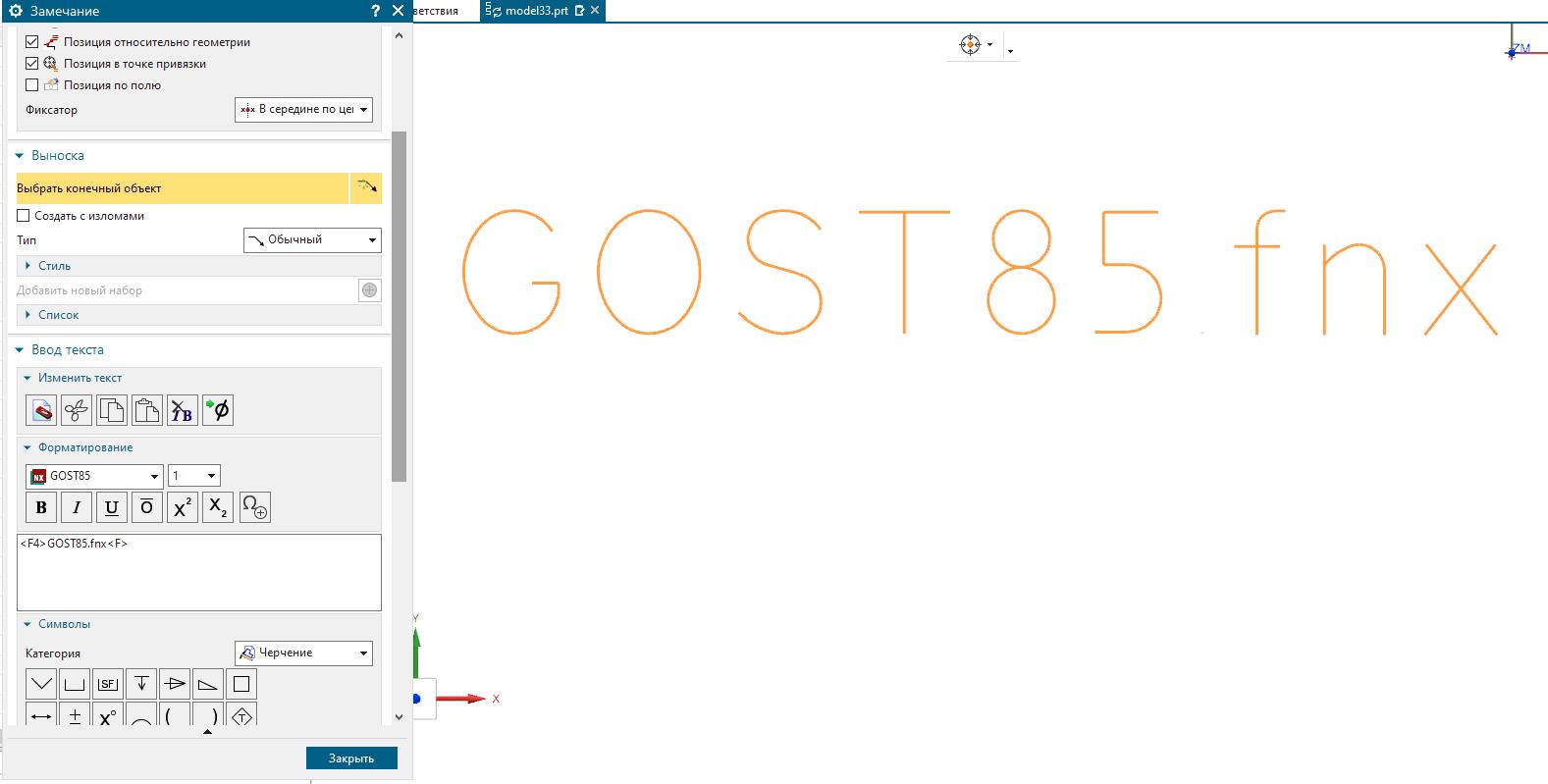Image resolution: width=1548 pixels, height=784 pixels.
Task: Open the 'Черчение' category dropdown
Action: [x=303, y=653]
